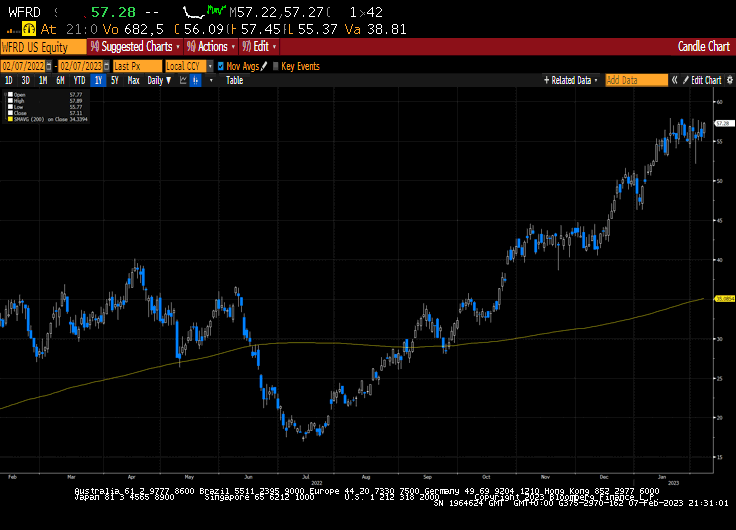Select the 5Y time range tab
Screen dimensions: 736x530
tap(115, 80)
